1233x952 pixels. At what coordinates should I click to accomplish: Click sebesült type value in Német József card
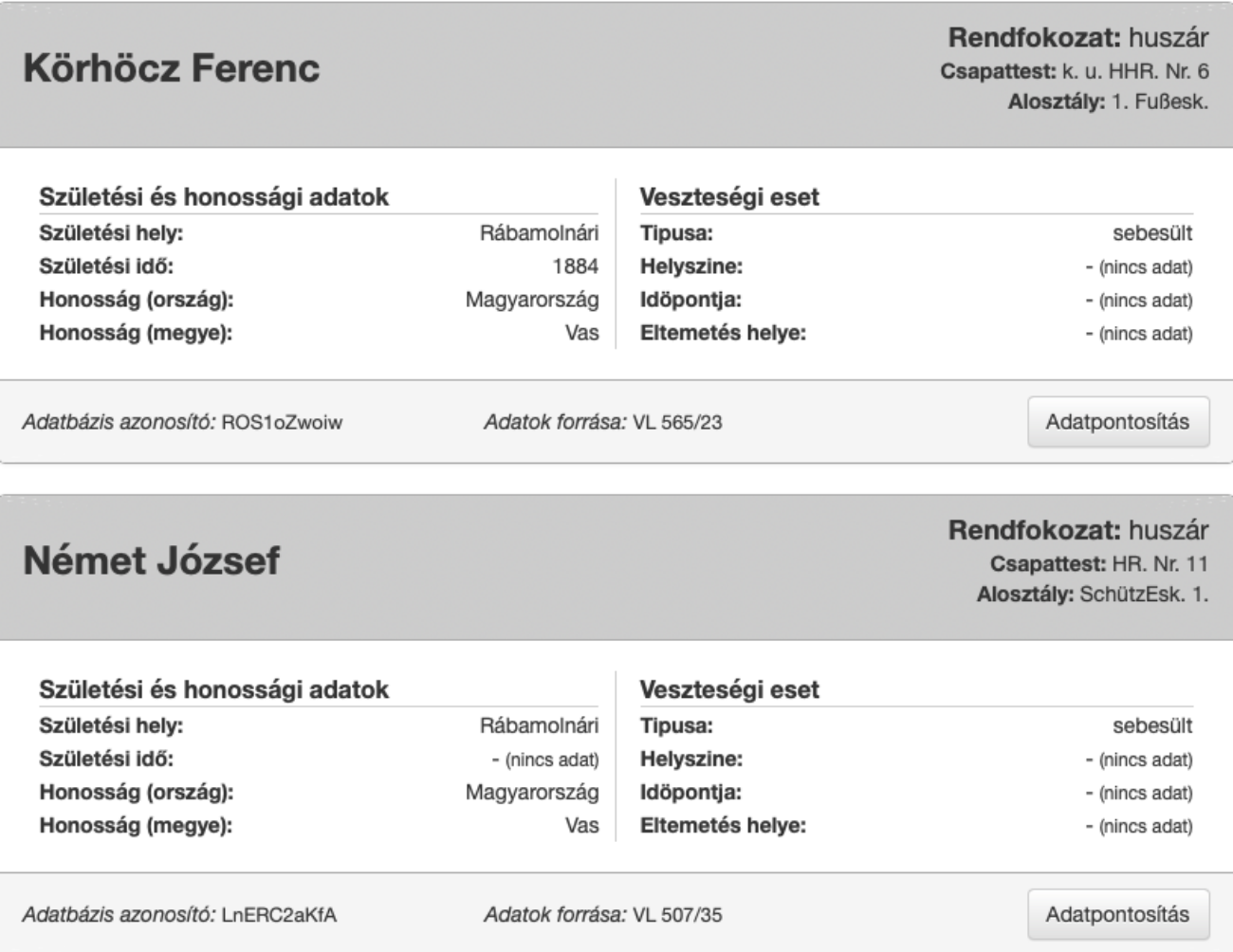tap(1152, 725)
